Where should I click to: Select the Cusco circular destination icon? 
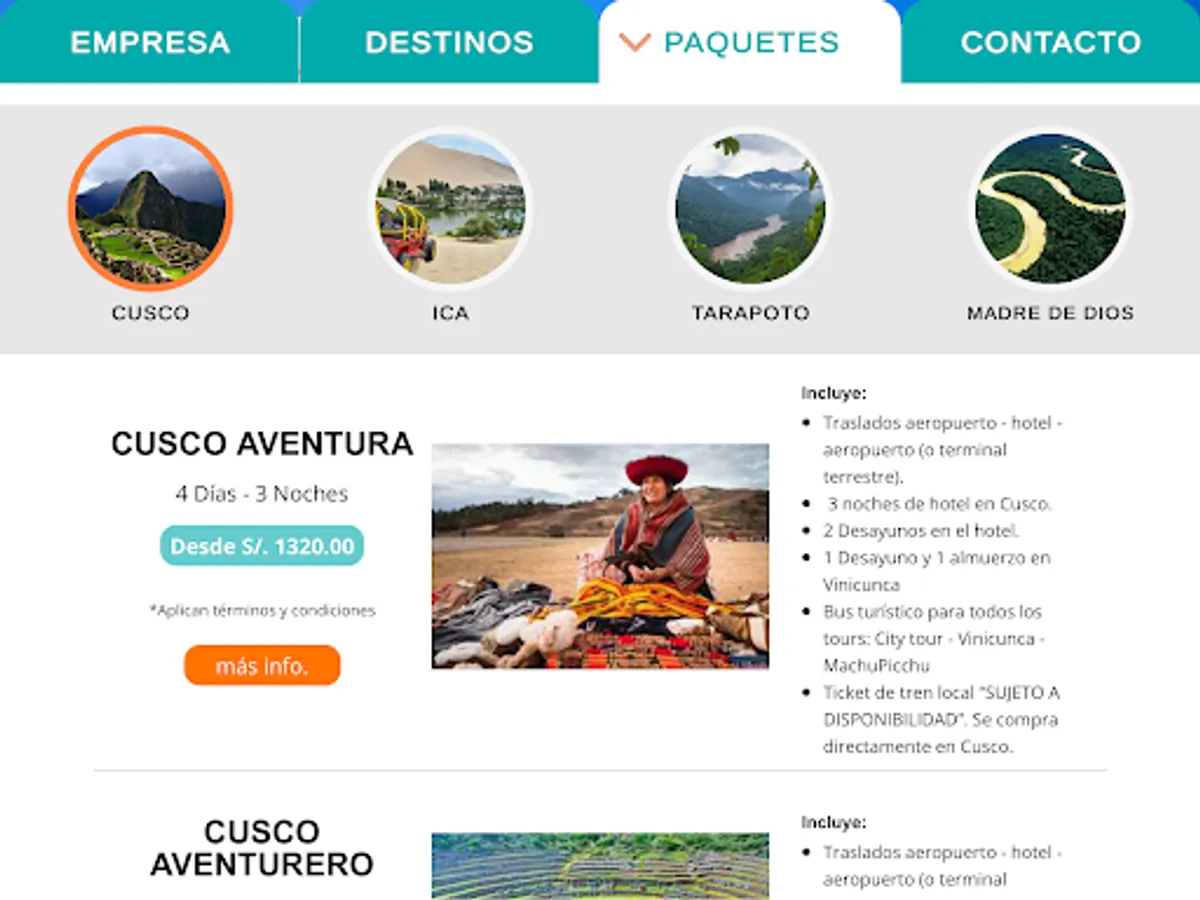point(150,208)
